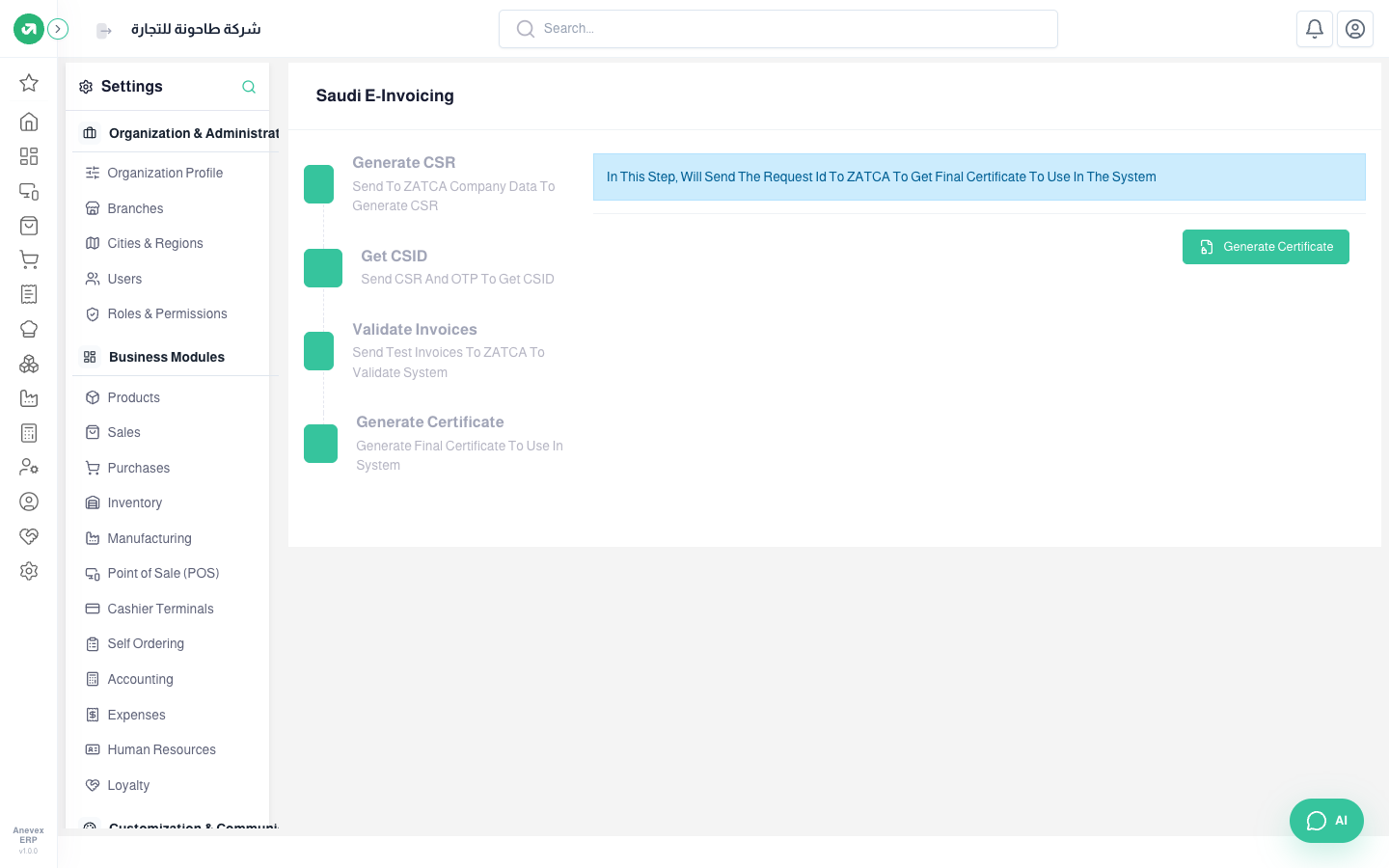Open the chef hat icon in left rail
The image size is (1389, 868).
(29, 329)
